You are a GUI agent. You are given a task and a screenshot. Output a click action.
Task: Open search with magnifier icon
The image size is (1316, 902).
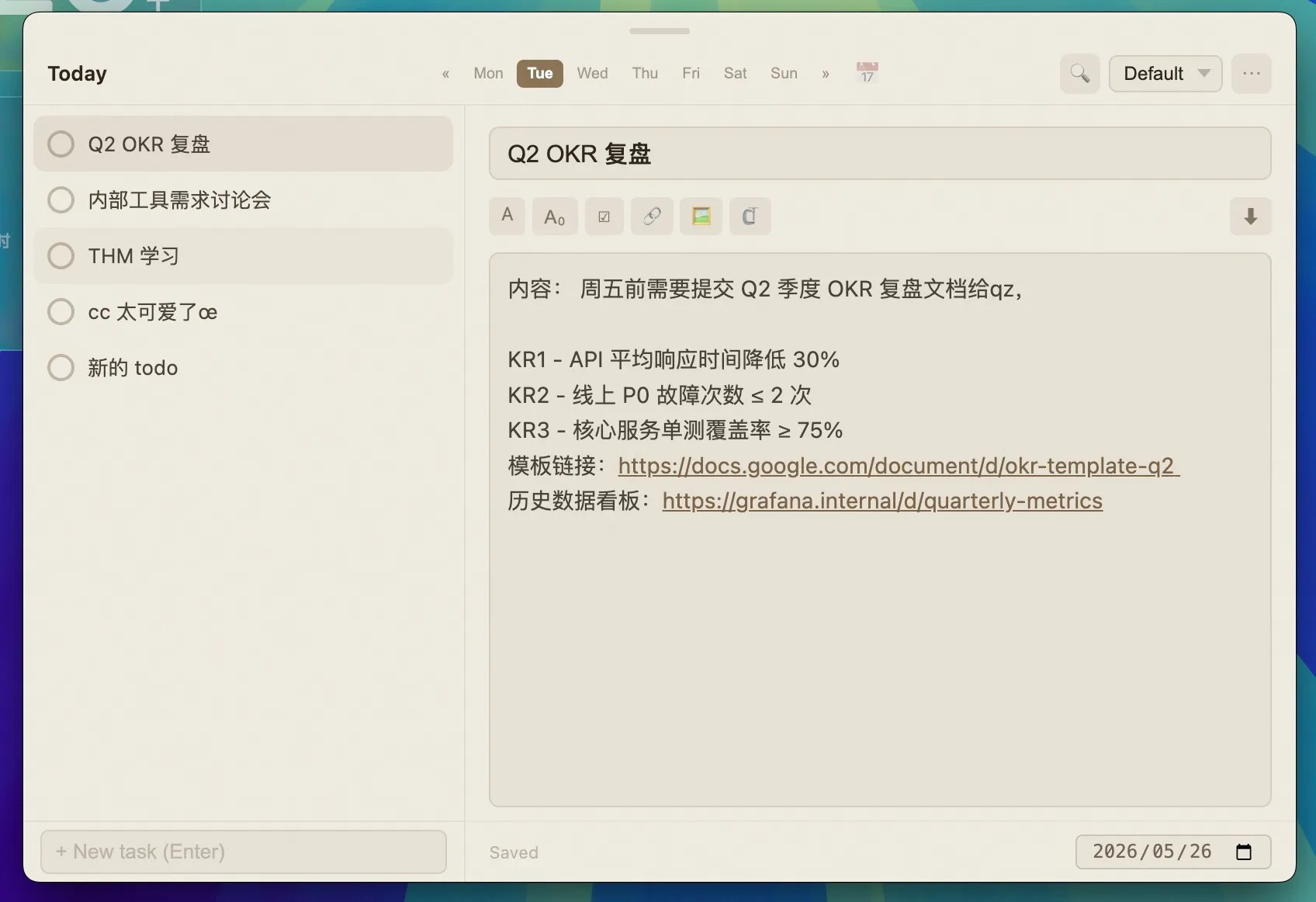1080,74
